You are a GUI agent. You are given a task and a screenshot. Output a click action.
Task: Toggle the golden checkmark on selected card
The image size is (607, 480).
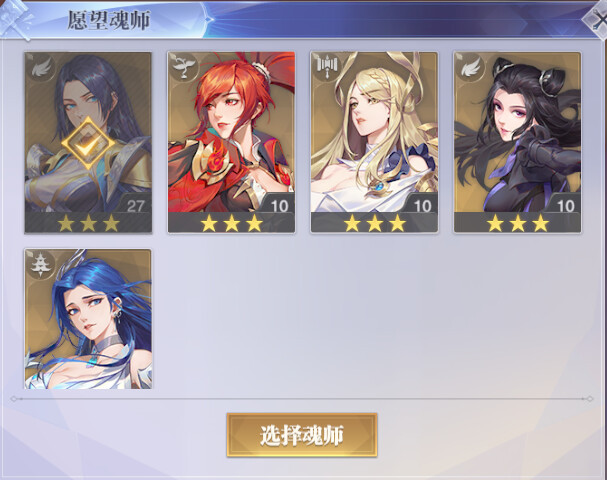click(x=88, y=143)
